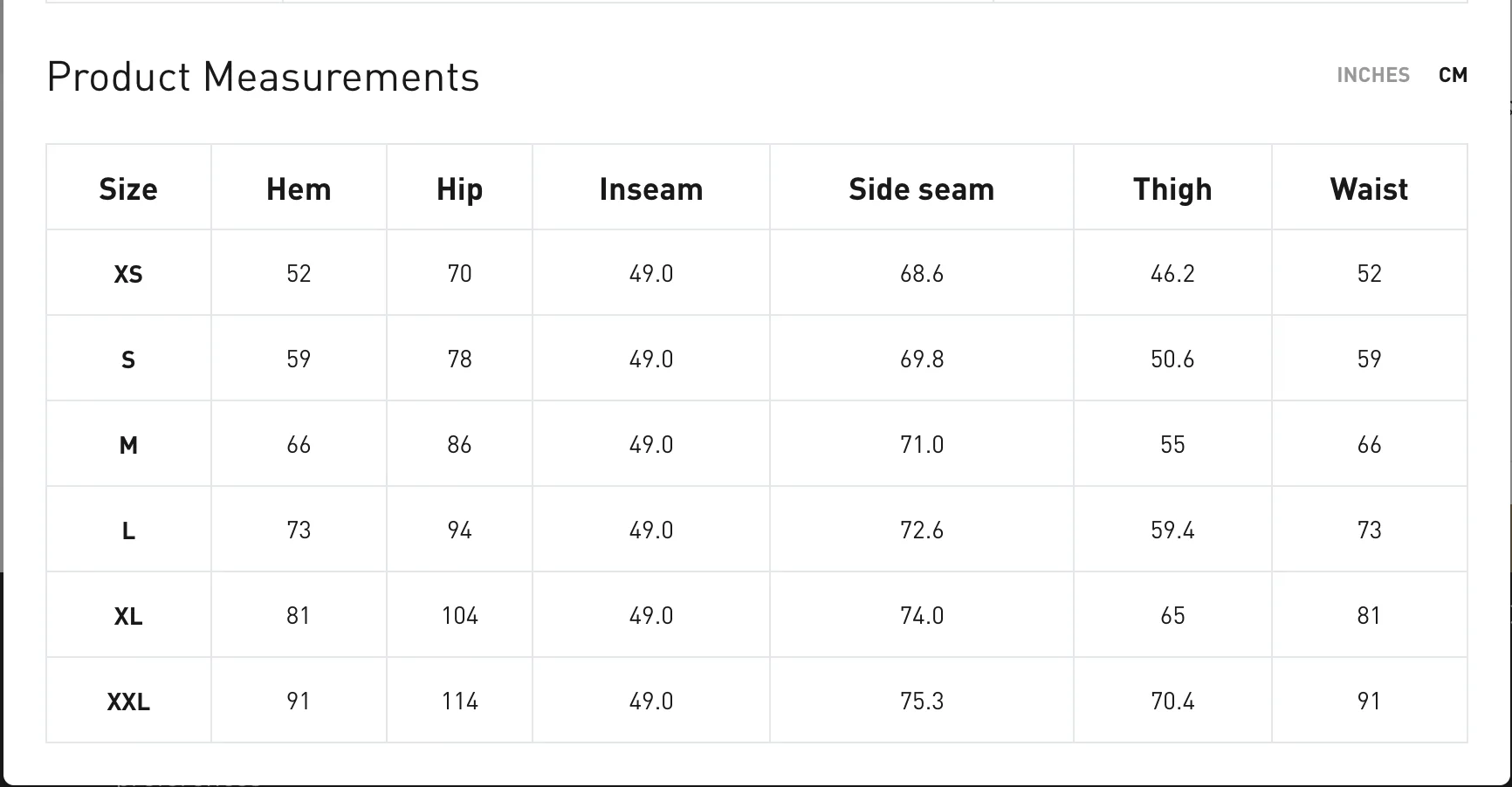Viewport: 1512px width, 787px height.
Task: Click the Product Measurements heading
Action: (x=263, y=77)
